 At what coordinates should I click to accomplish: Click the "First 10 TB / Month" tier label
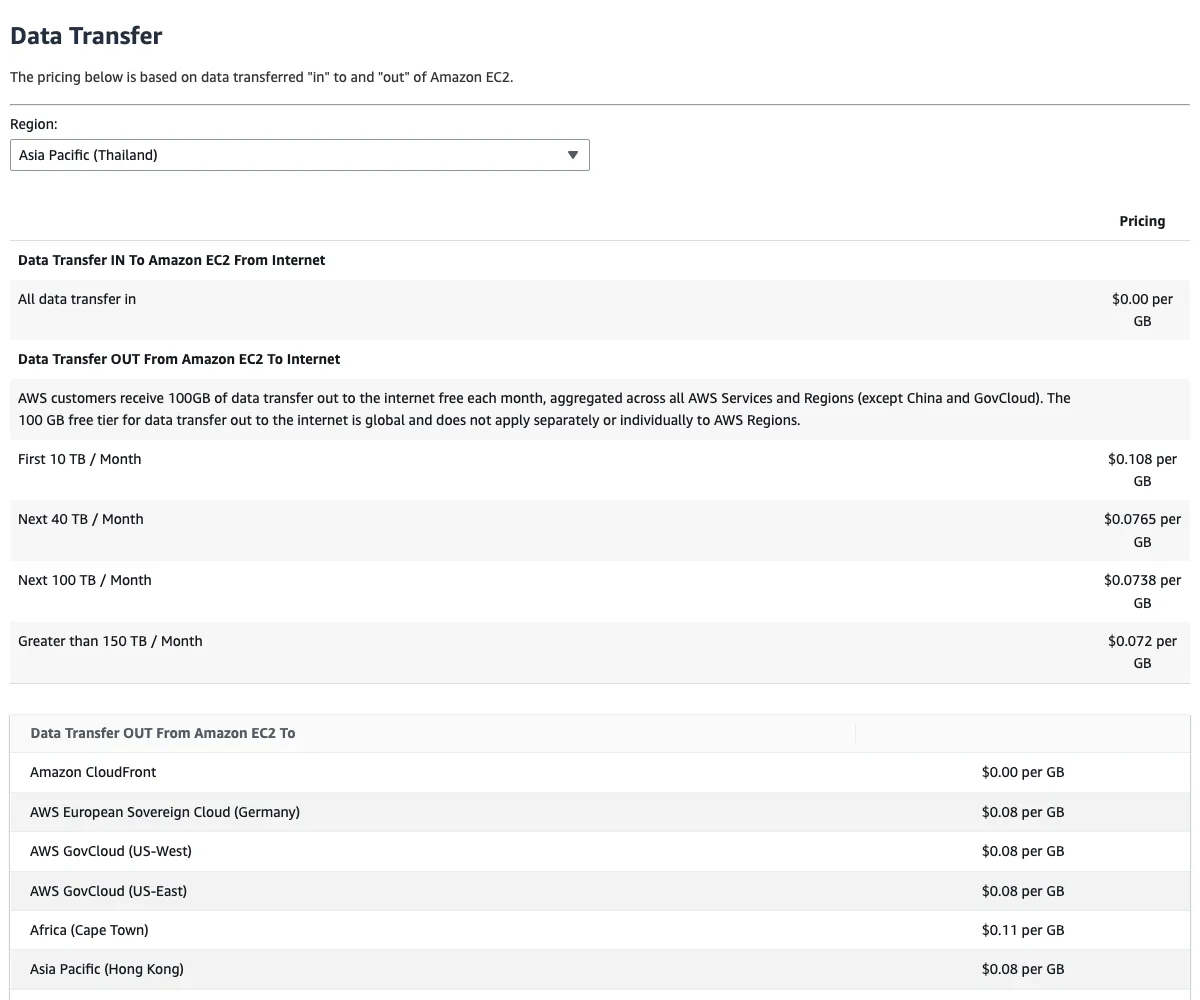[80, 459]
